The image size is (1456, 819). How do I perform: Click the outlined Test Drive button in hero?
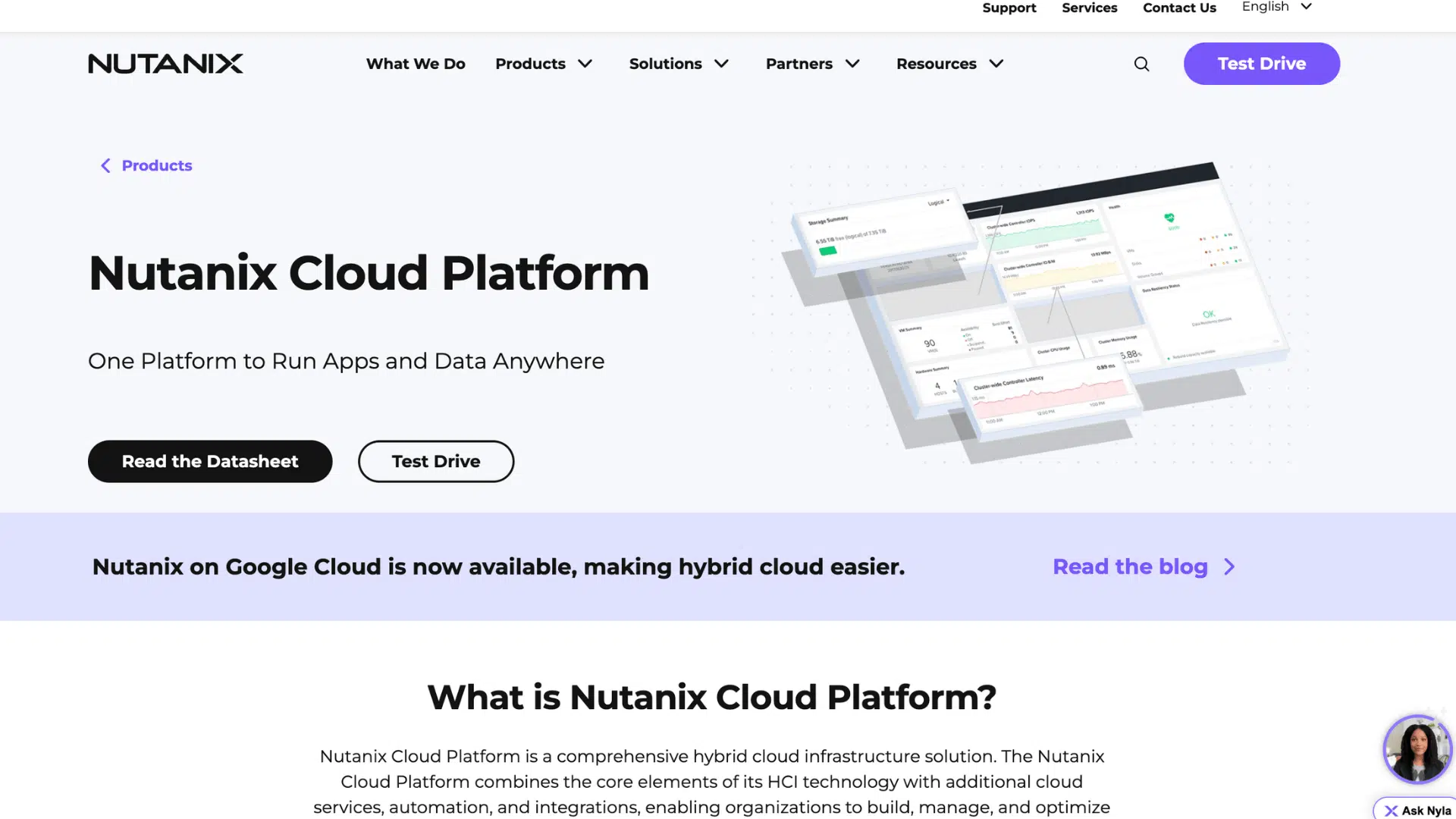436,461
